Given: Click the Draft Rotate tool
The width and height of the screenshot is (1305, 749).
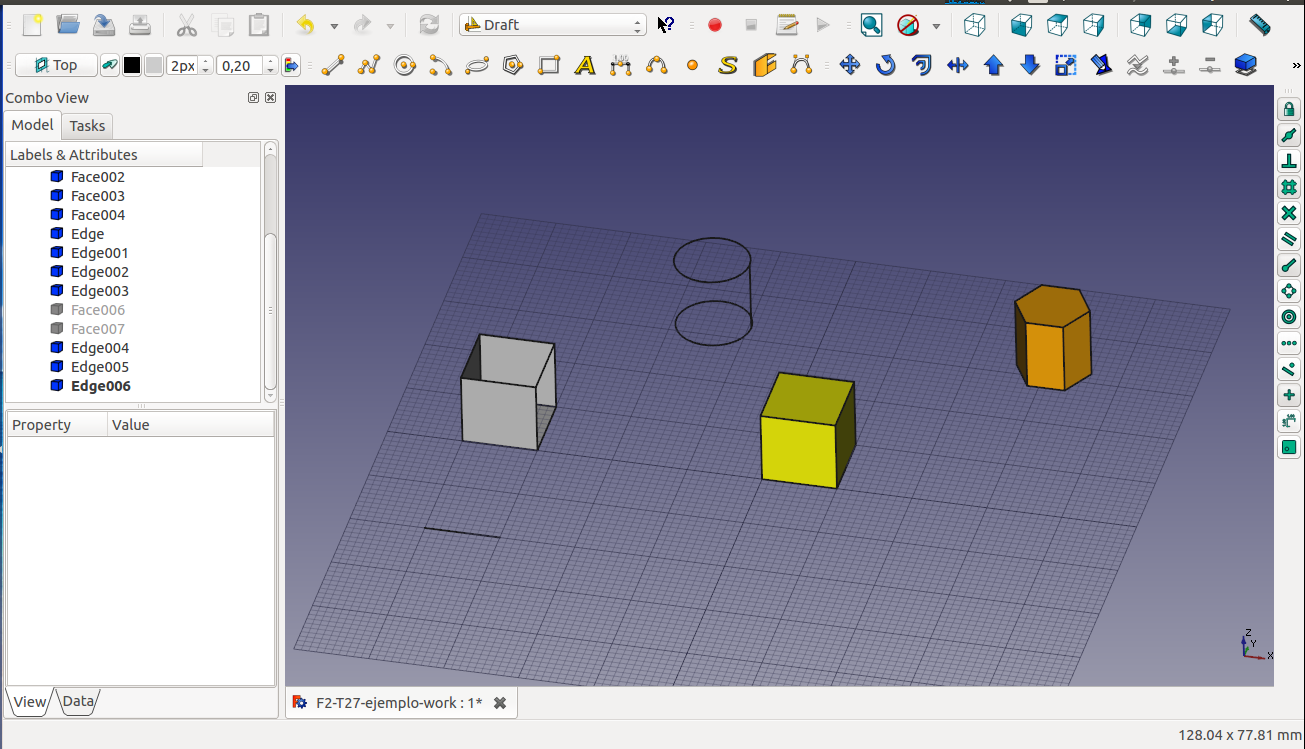Looking at the screenshot, I should pyautogui.click(x=886, y=66).
